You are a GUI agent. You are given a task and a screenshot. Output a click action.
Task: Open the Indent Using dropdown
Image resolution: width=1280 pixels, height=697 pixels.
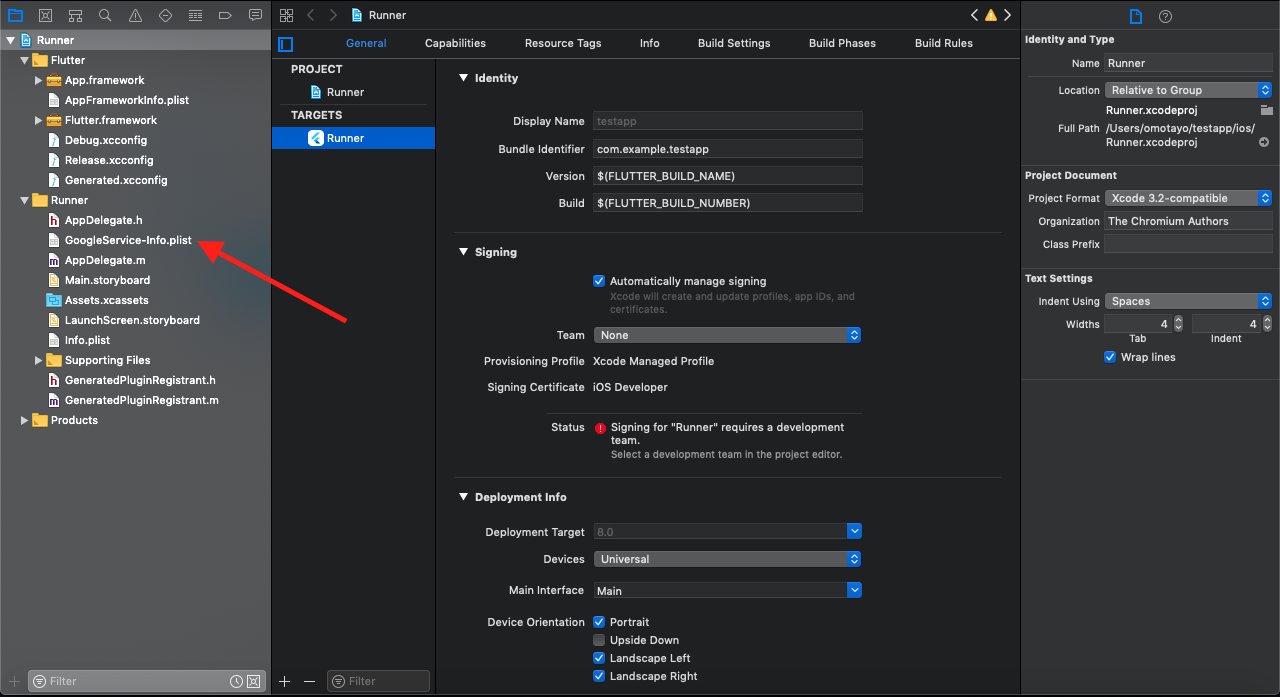tap(1189, 301)
